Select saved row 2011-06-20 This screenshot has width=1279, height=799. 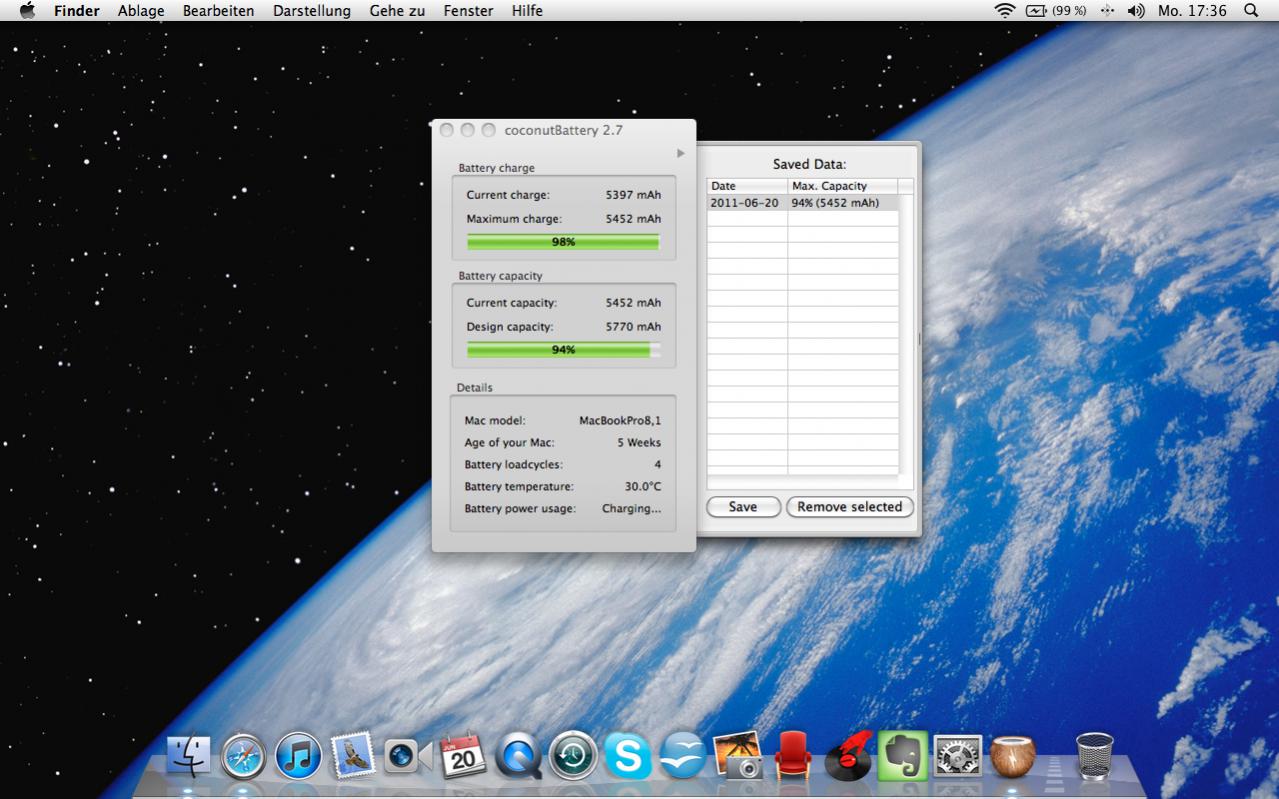pos(803,202)
